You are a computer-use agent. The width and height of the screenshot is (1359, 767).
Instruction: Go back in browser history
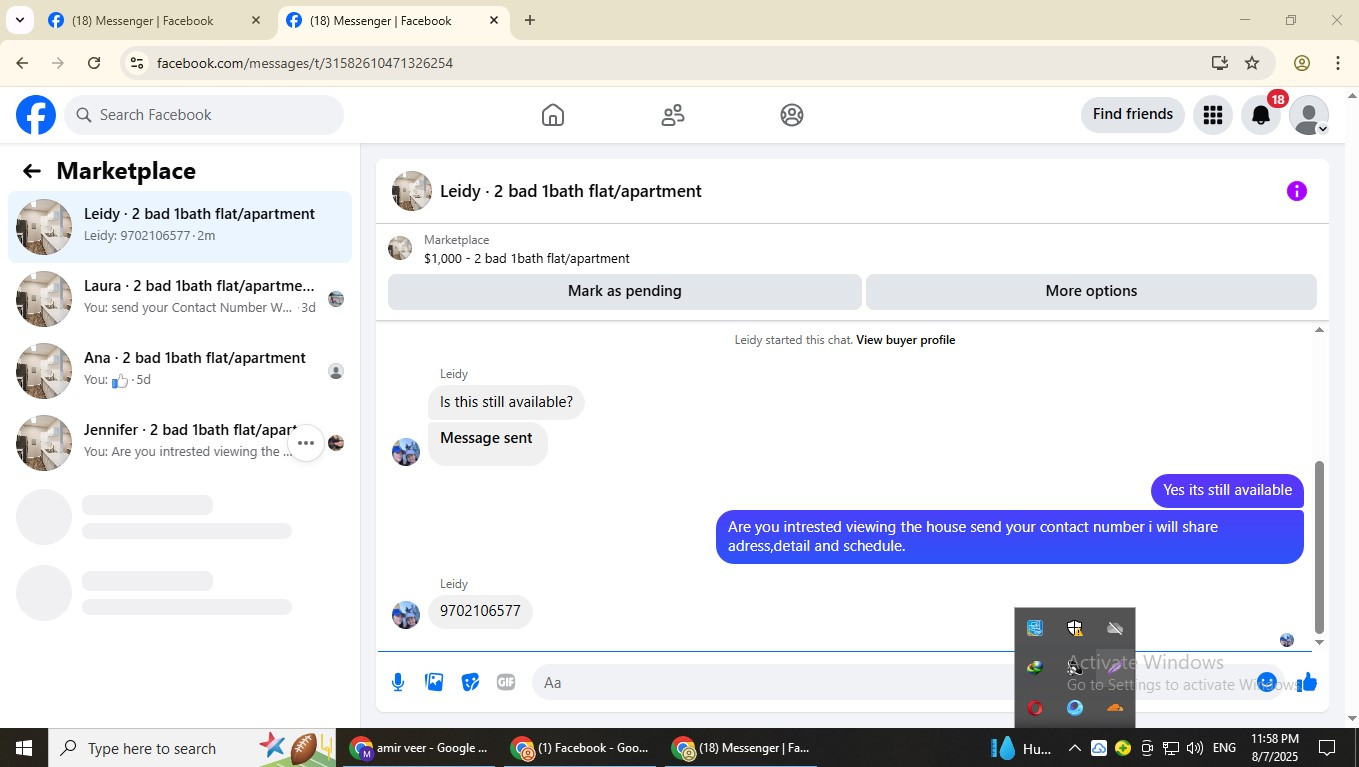(x=22, y=63)
